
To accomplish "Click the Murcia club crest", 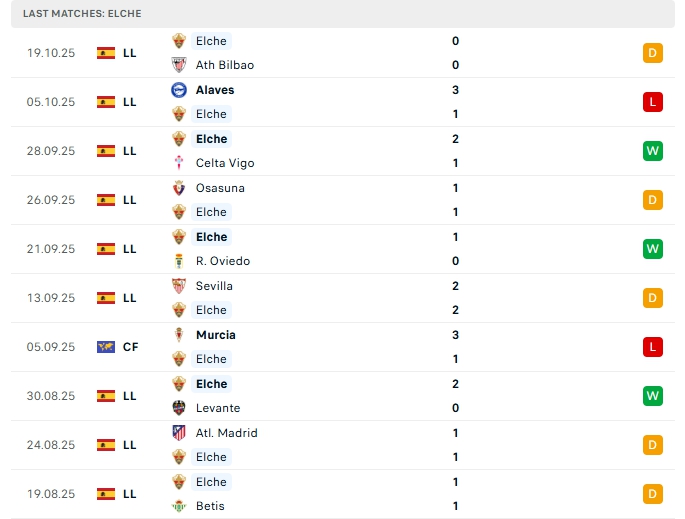I will [179, 335].
